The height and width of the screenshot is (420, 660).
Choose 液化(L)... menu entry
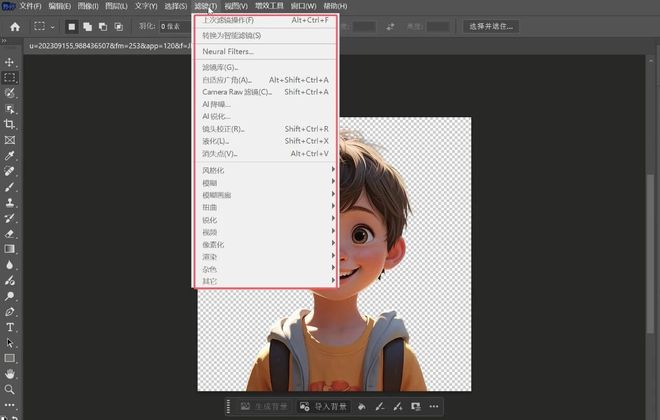coord(265,141)
